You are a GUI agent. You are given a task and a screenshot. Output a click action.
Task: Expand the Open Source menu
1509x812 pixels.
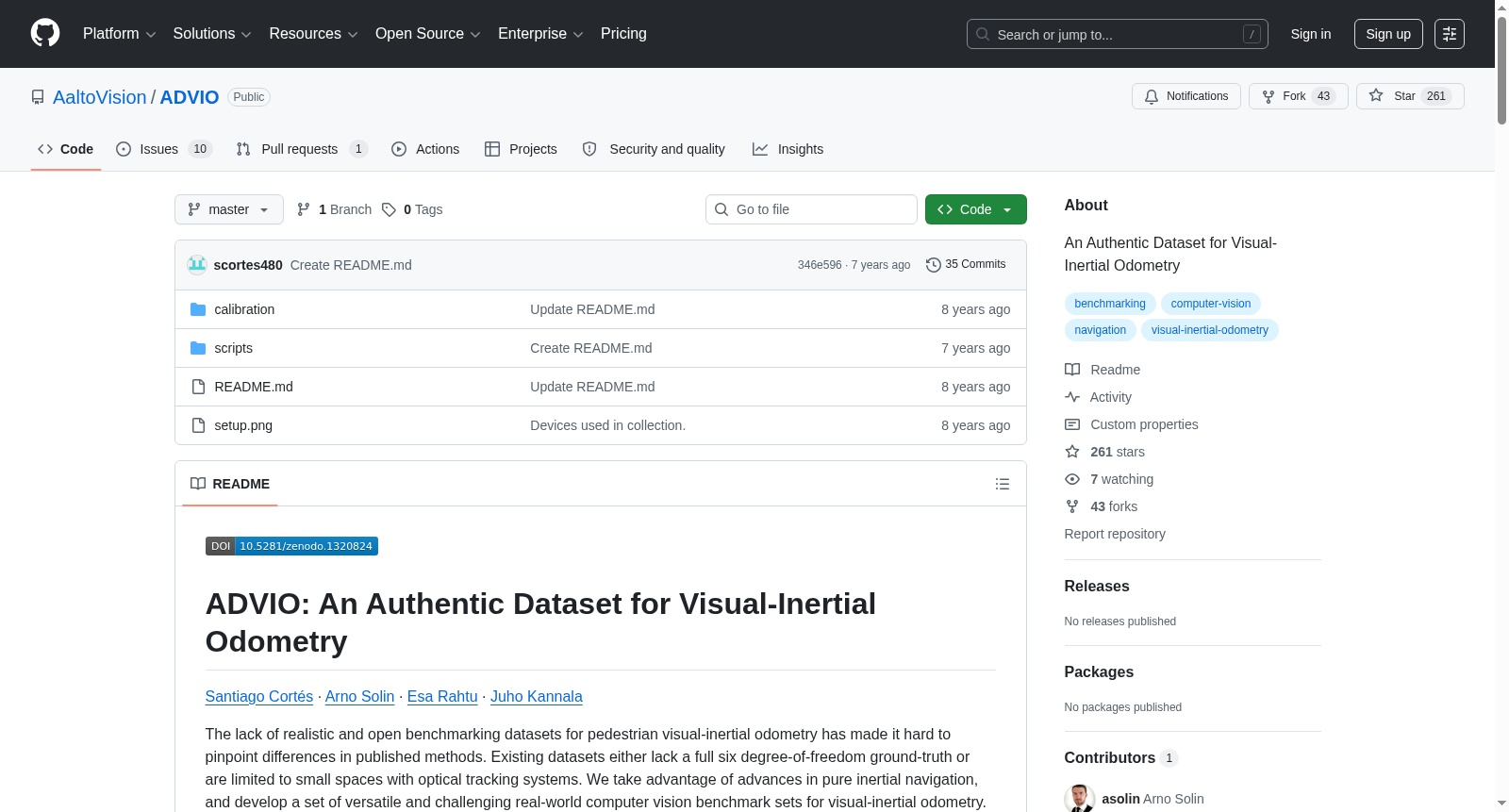(x=428, y=34)
